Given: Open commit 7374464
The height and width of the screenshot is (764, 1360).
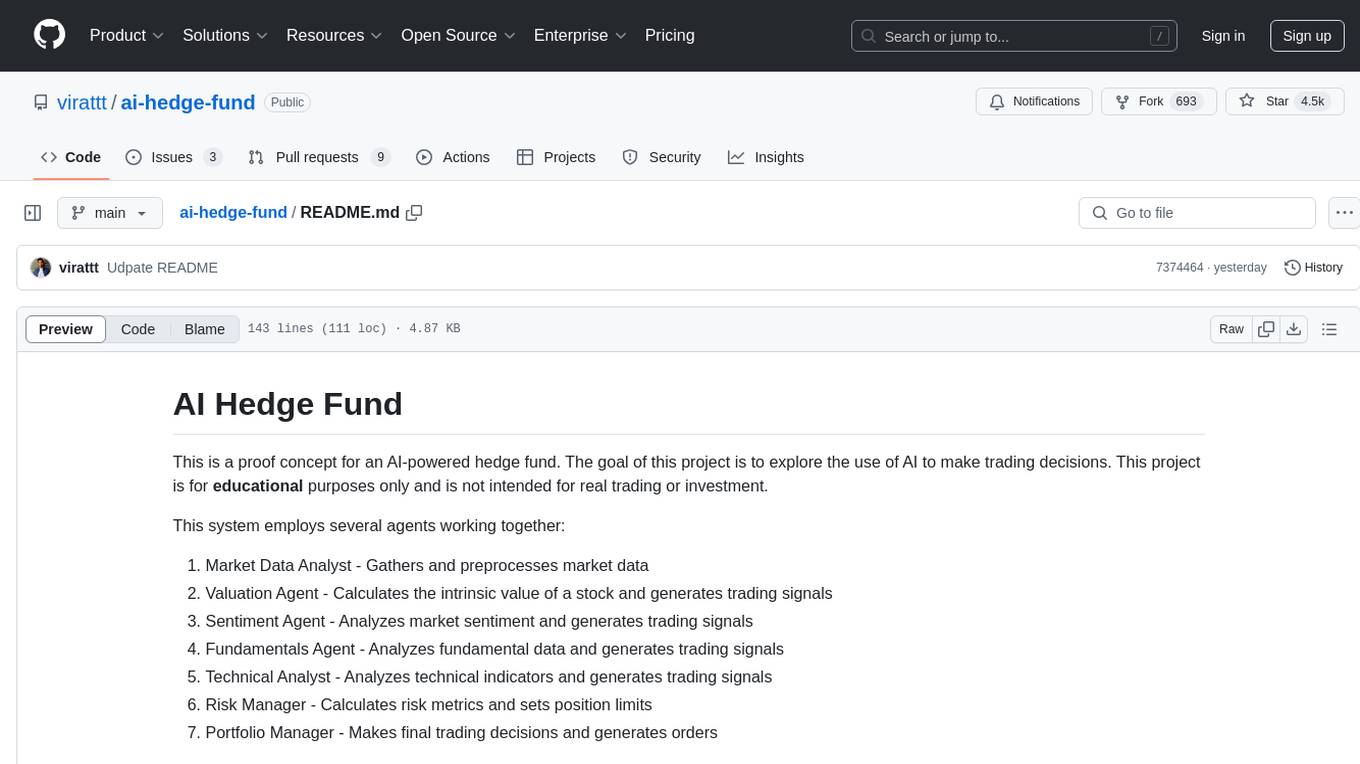Looking at the screenshot, I should 1179,268.
